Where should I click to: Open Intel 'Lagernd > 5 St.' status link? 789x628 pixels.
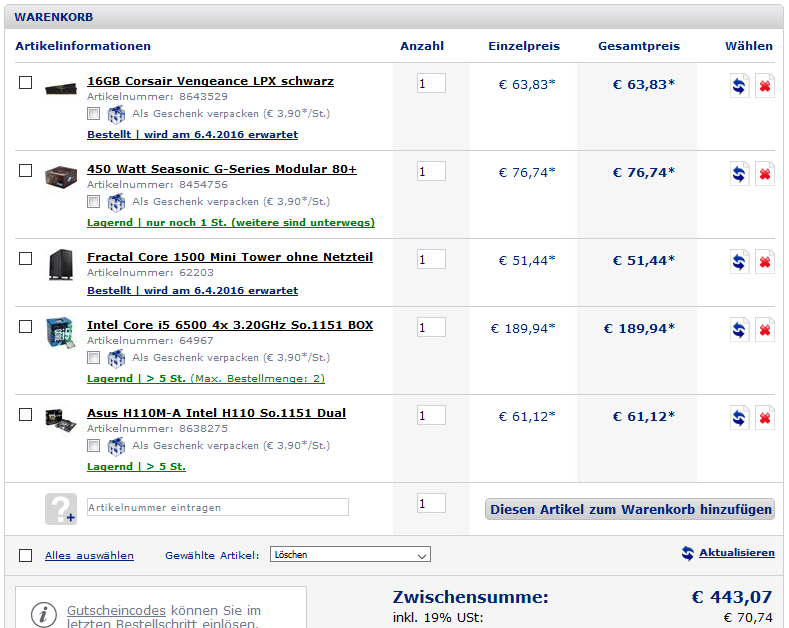[206, 378]
